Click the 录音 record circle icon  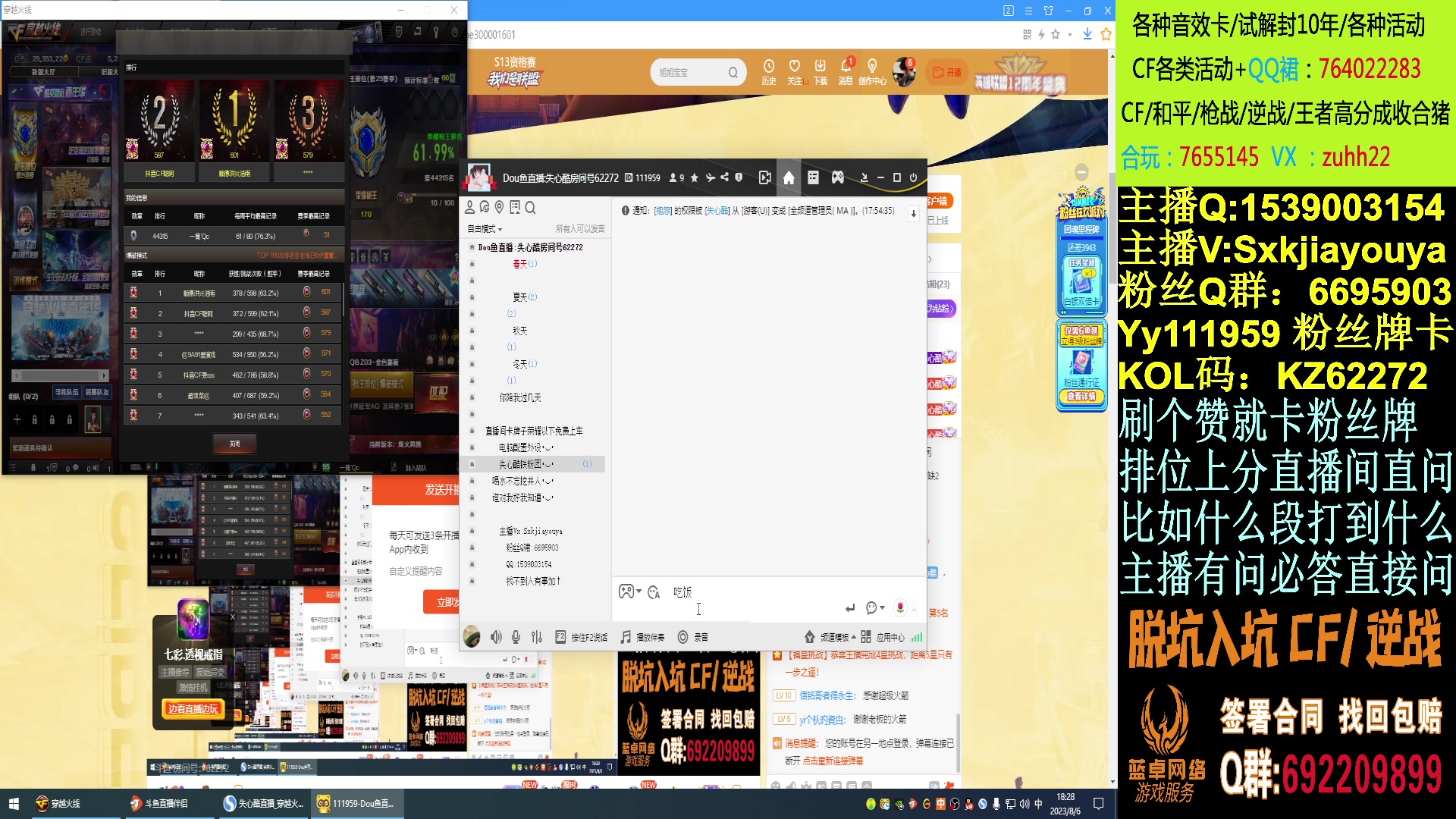[x=682, y=637]
